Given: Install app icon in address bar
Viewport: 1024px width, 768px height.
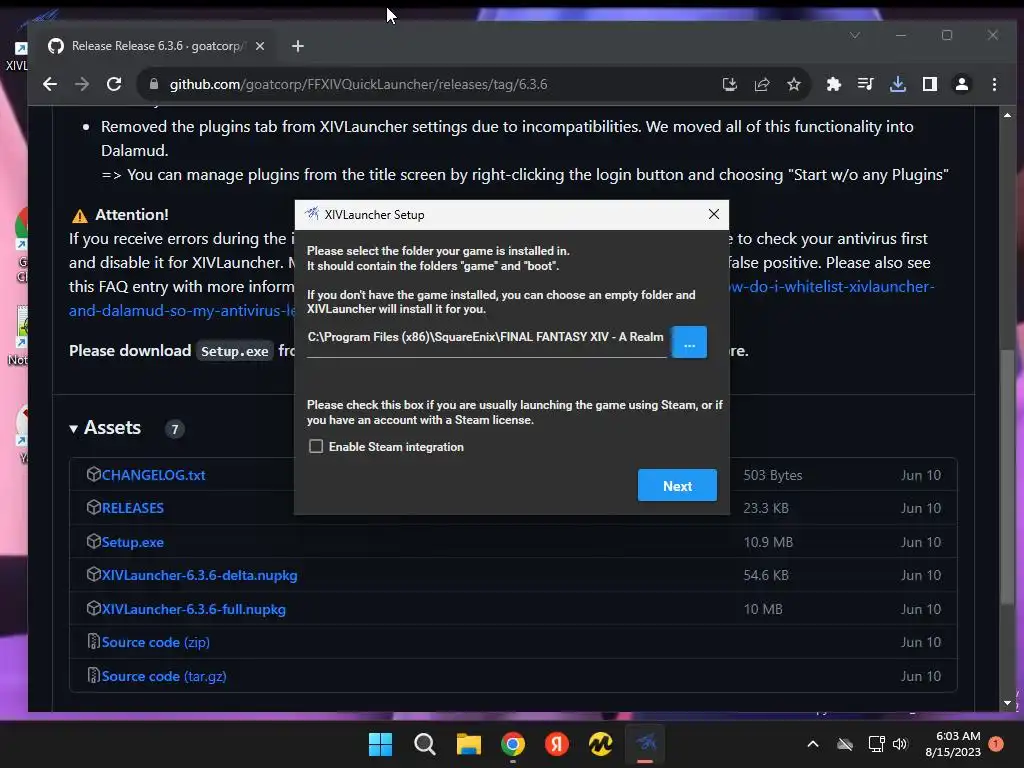Looking at the screenshot, I should click(x=729, y=84).
